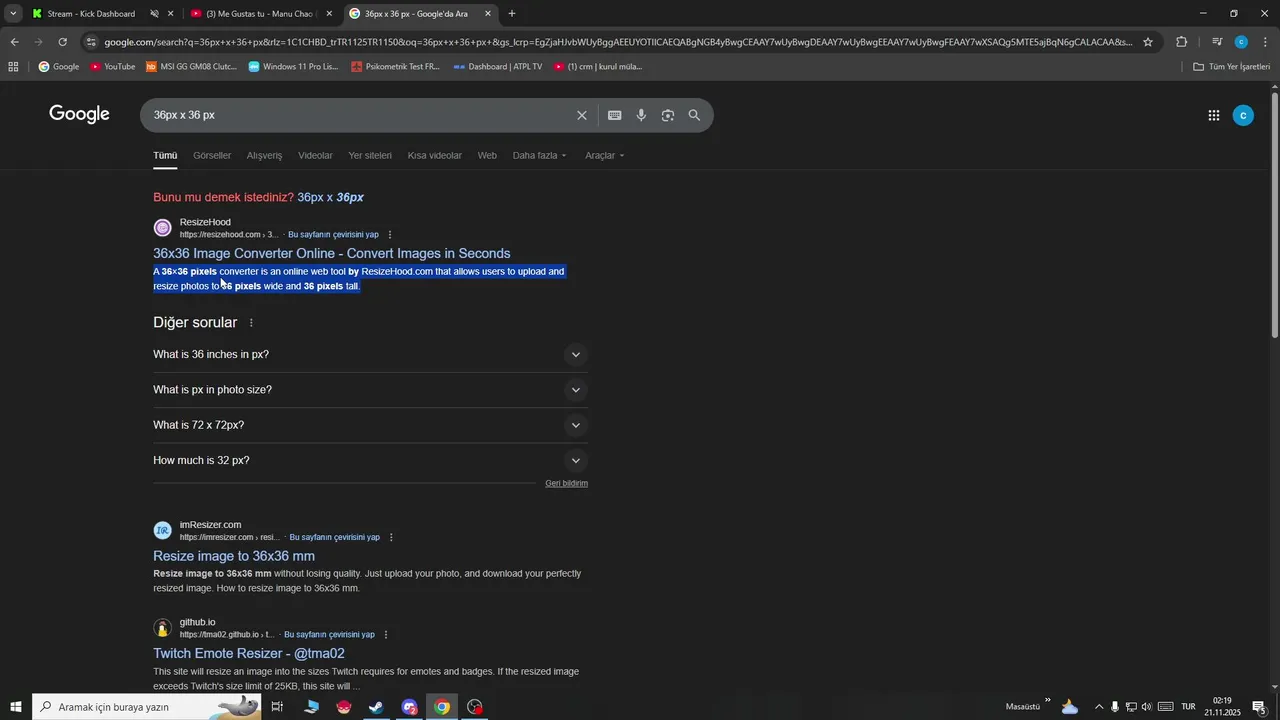Open the Chrome three-dot menu
The width and height of the screenshot is (1280, 720).
click(1265, 42)
